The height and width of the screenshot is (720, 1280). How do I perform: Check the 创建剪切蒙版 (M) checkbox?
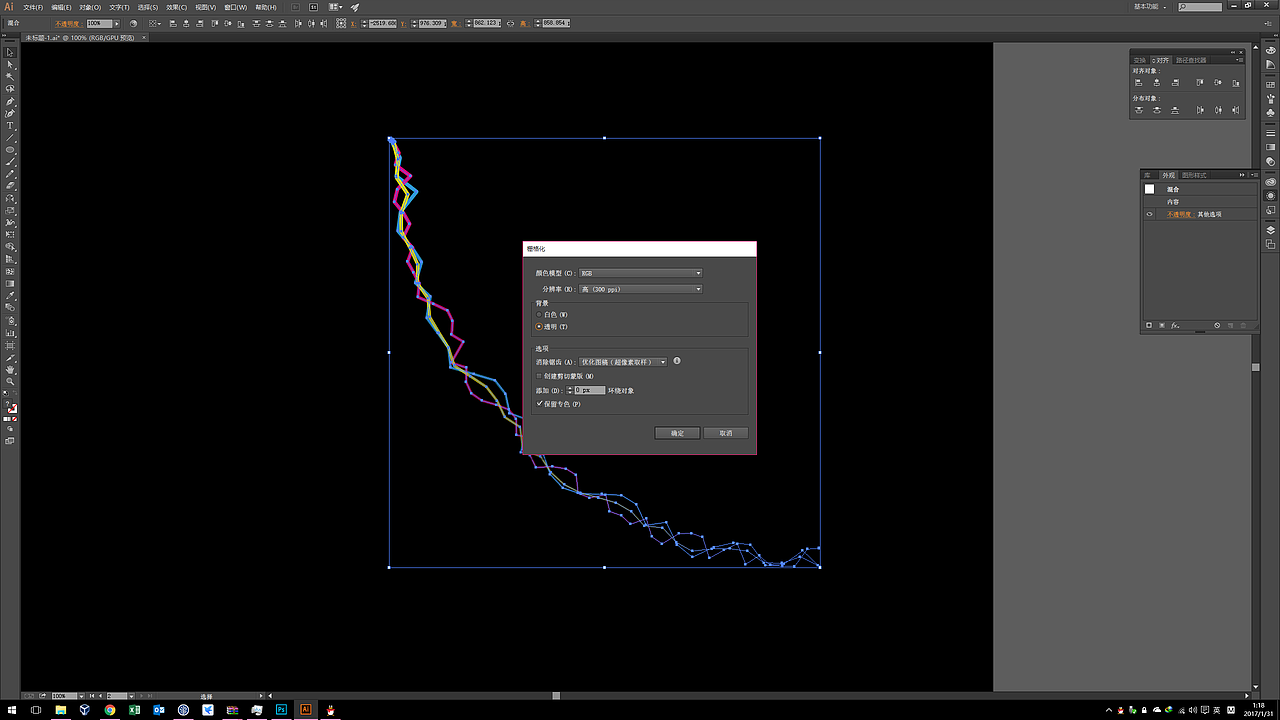pos(539,376)
